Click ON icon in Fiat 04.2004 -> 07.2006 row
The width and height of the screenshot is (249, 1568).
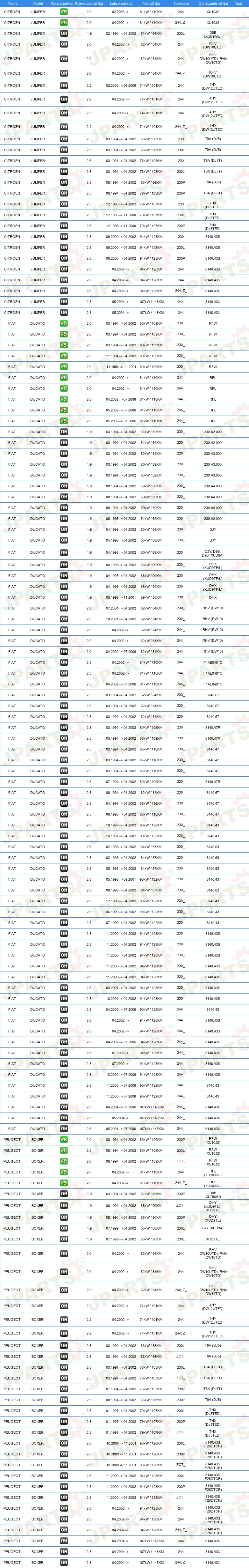[x=64, y=1107]
